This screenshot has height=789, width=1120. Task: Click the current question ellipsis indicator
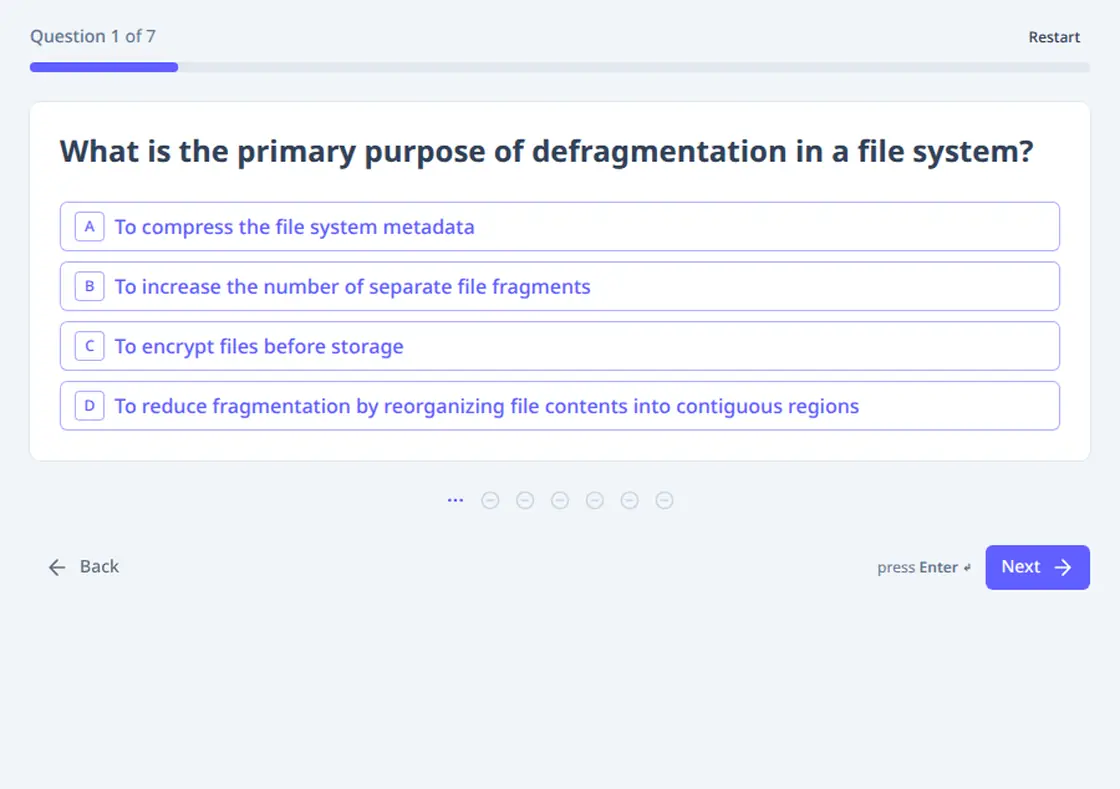tap(455, 501)
